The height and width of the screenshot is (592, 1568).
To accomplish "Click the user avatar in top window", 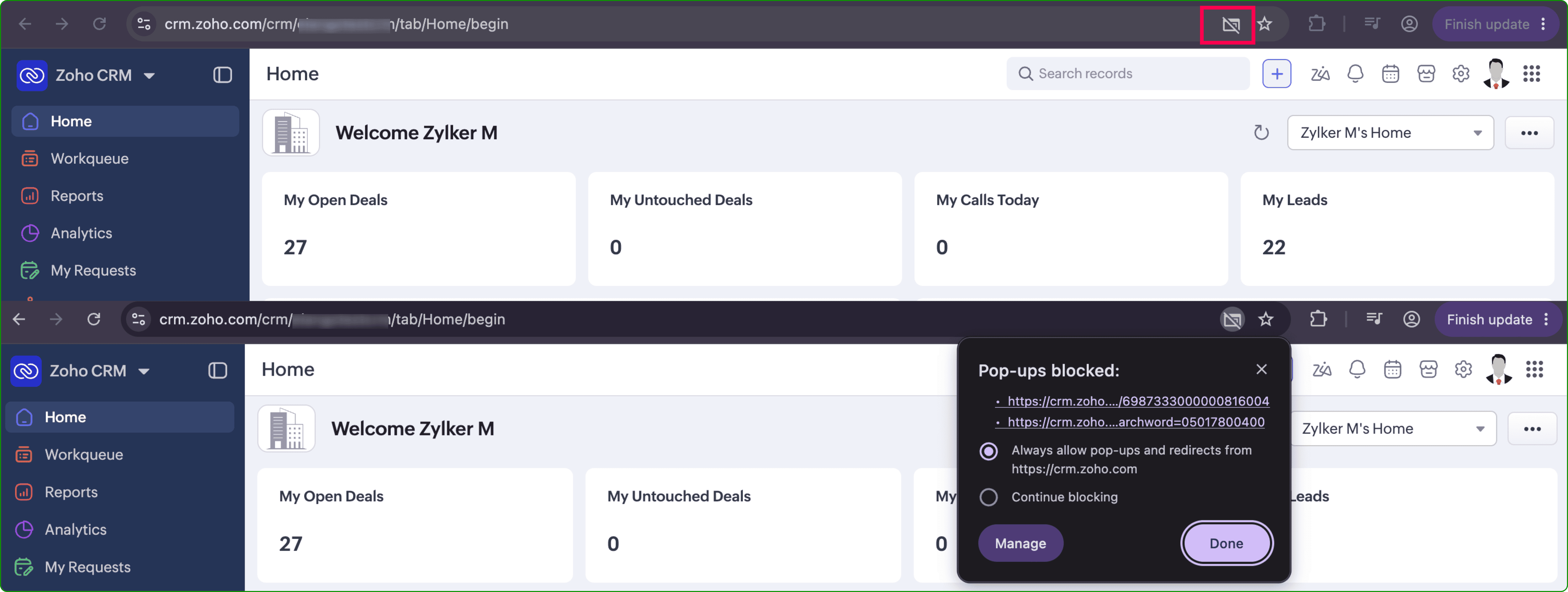I will 1496,74.
